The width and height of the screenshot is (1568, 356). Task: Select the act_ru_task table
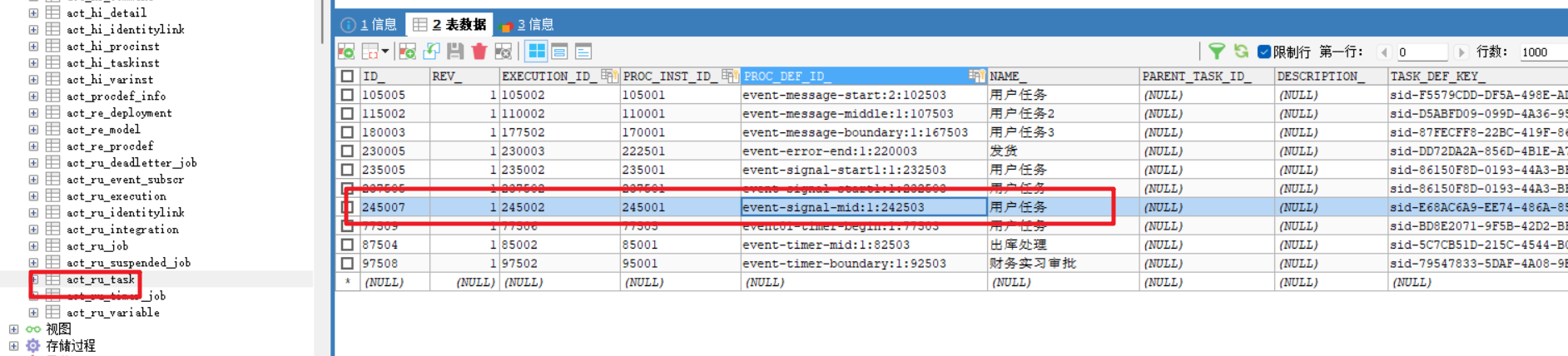(100, 279)
